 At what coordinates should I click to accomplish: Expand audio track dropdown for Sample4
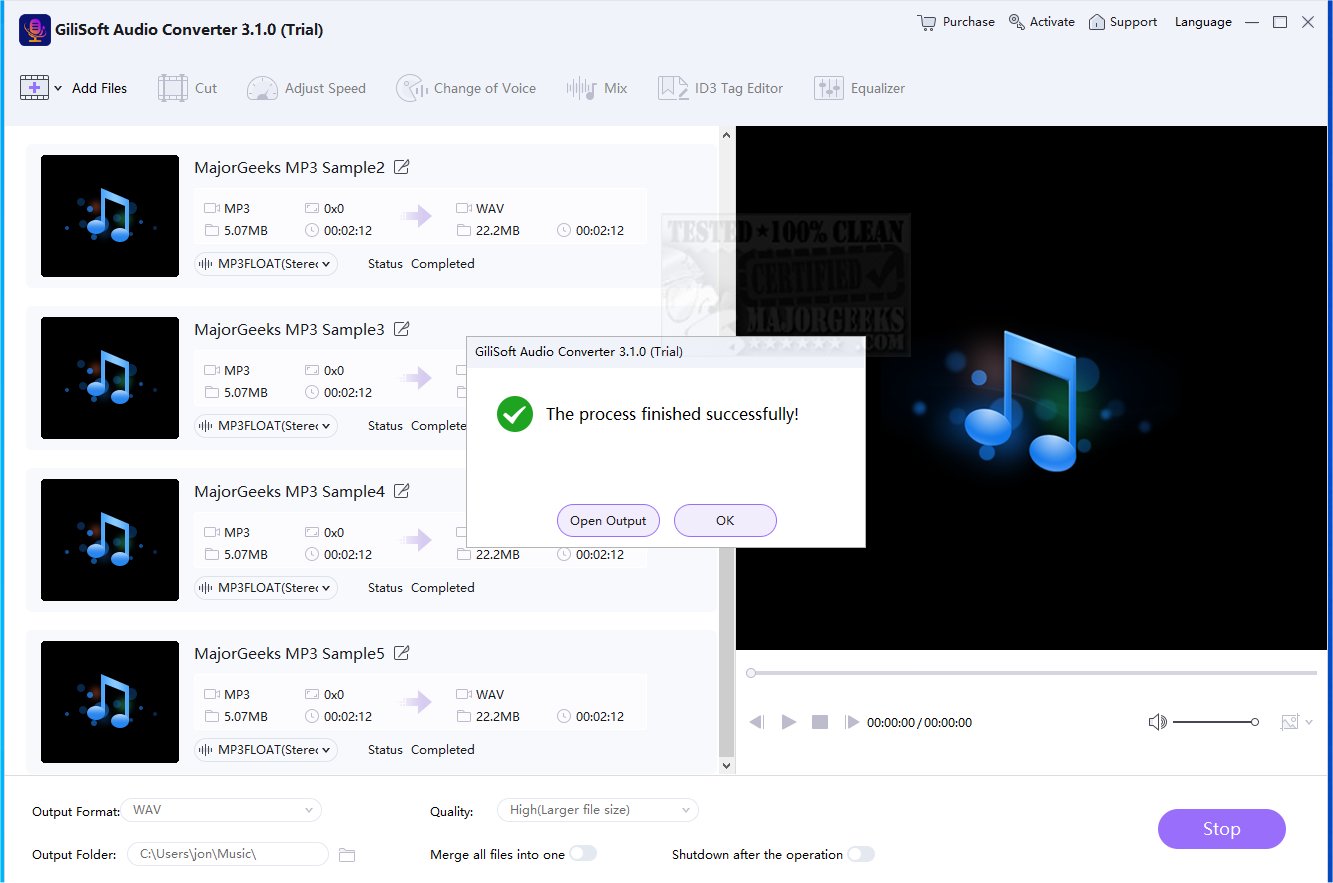tap(266, 588)
